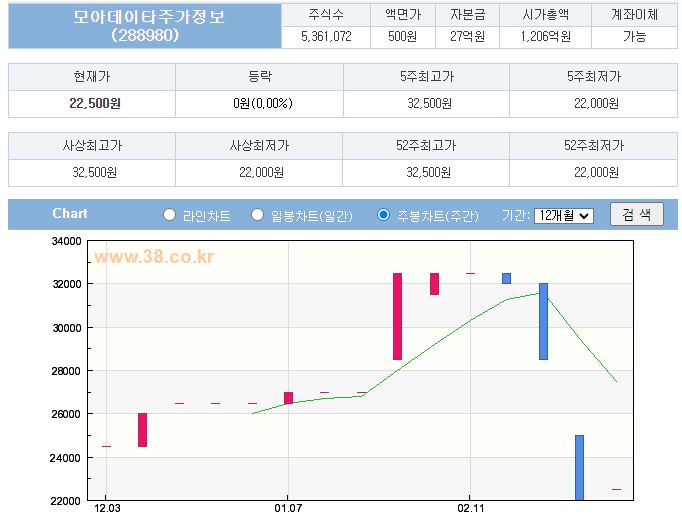This screenshot has height=531, width=682.
Task: Select the 일봉차트(일간) radio option
Action: tap(257, 214)
